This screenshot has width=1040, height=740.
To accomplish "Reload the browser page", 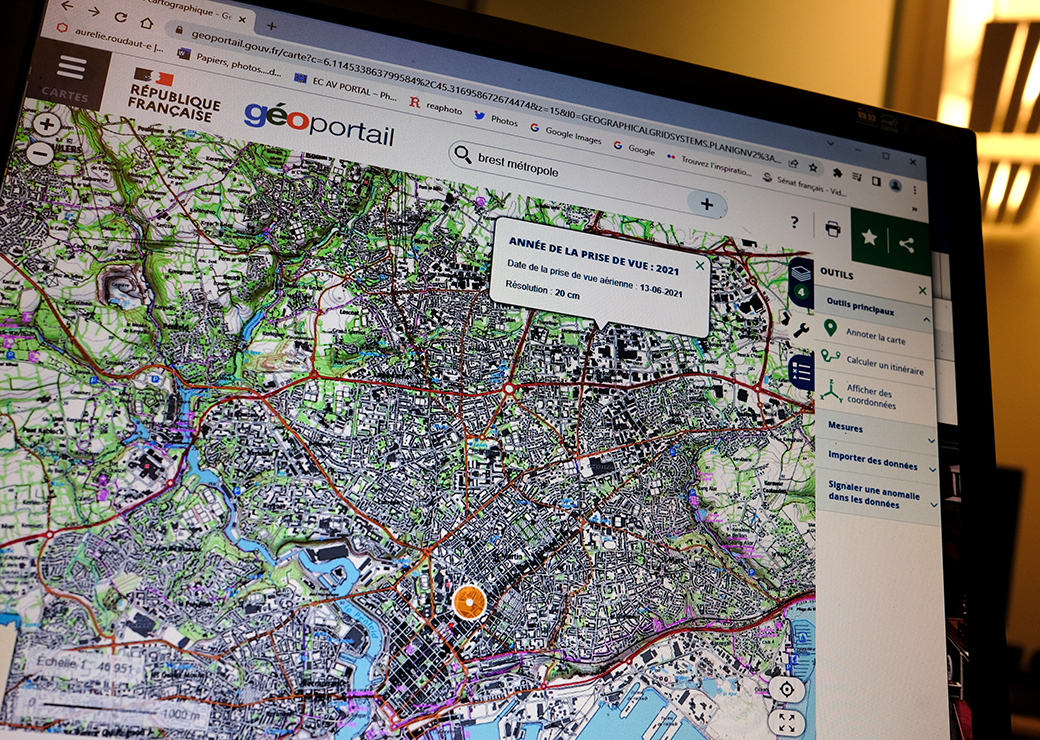I will 120,17.
